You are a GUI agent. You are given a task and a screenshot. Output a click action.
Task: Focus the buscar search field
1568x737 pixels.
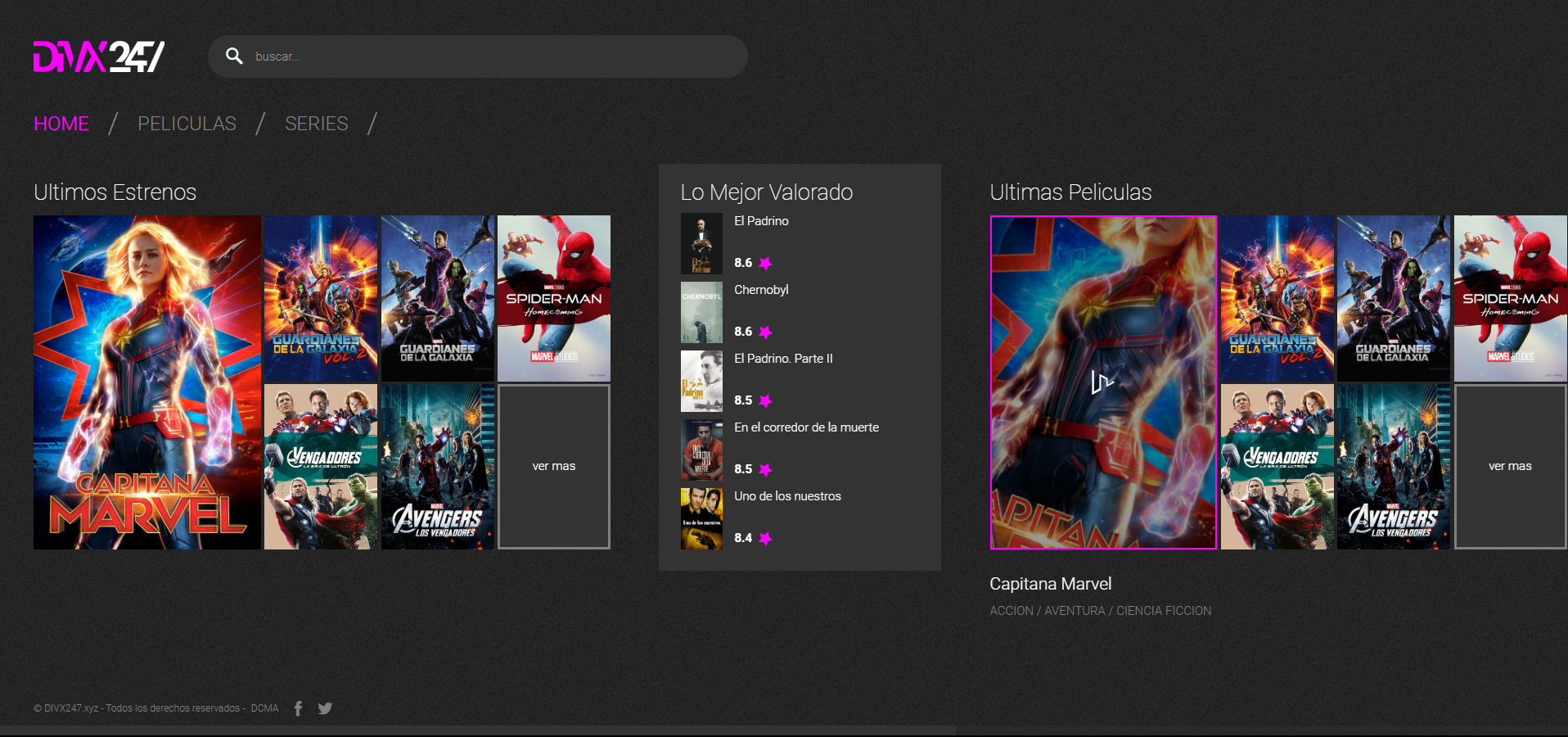tap(477, 57)
